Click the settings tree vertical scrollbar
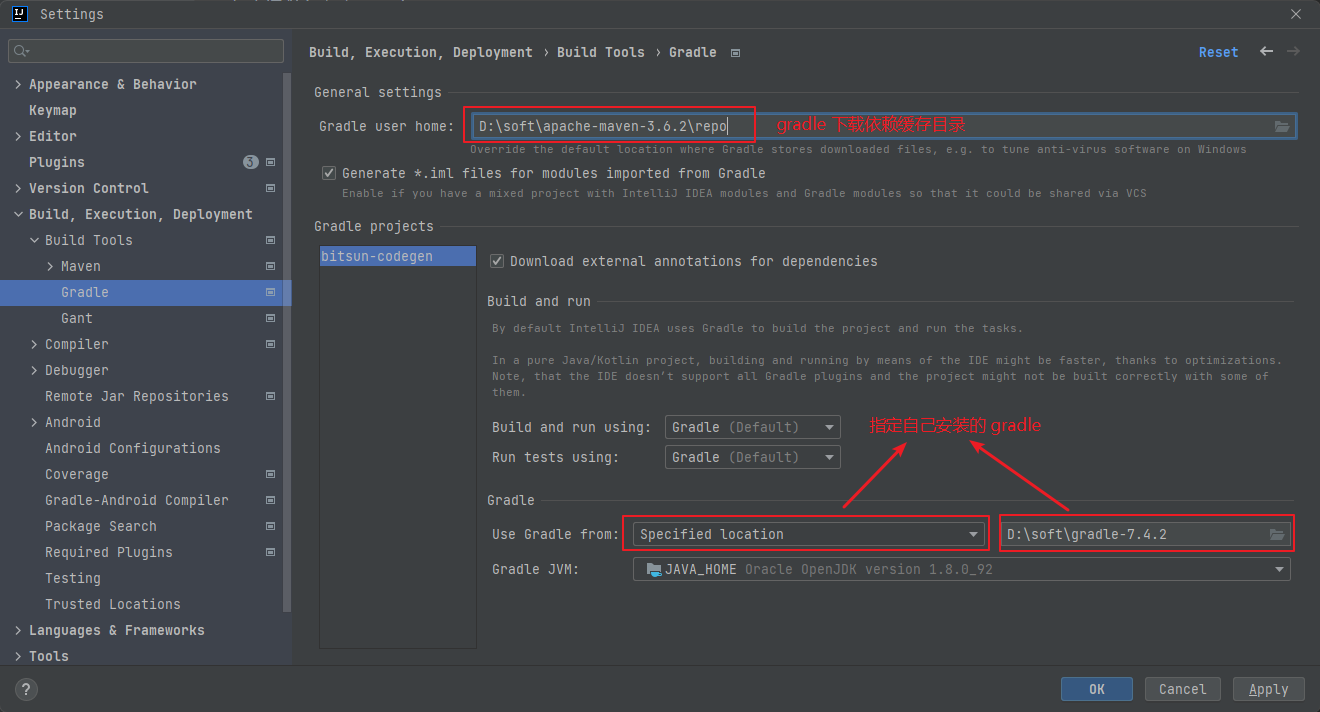Image resolution: width=1320 pixels, height=712 pixels. (x=288, y=340)
